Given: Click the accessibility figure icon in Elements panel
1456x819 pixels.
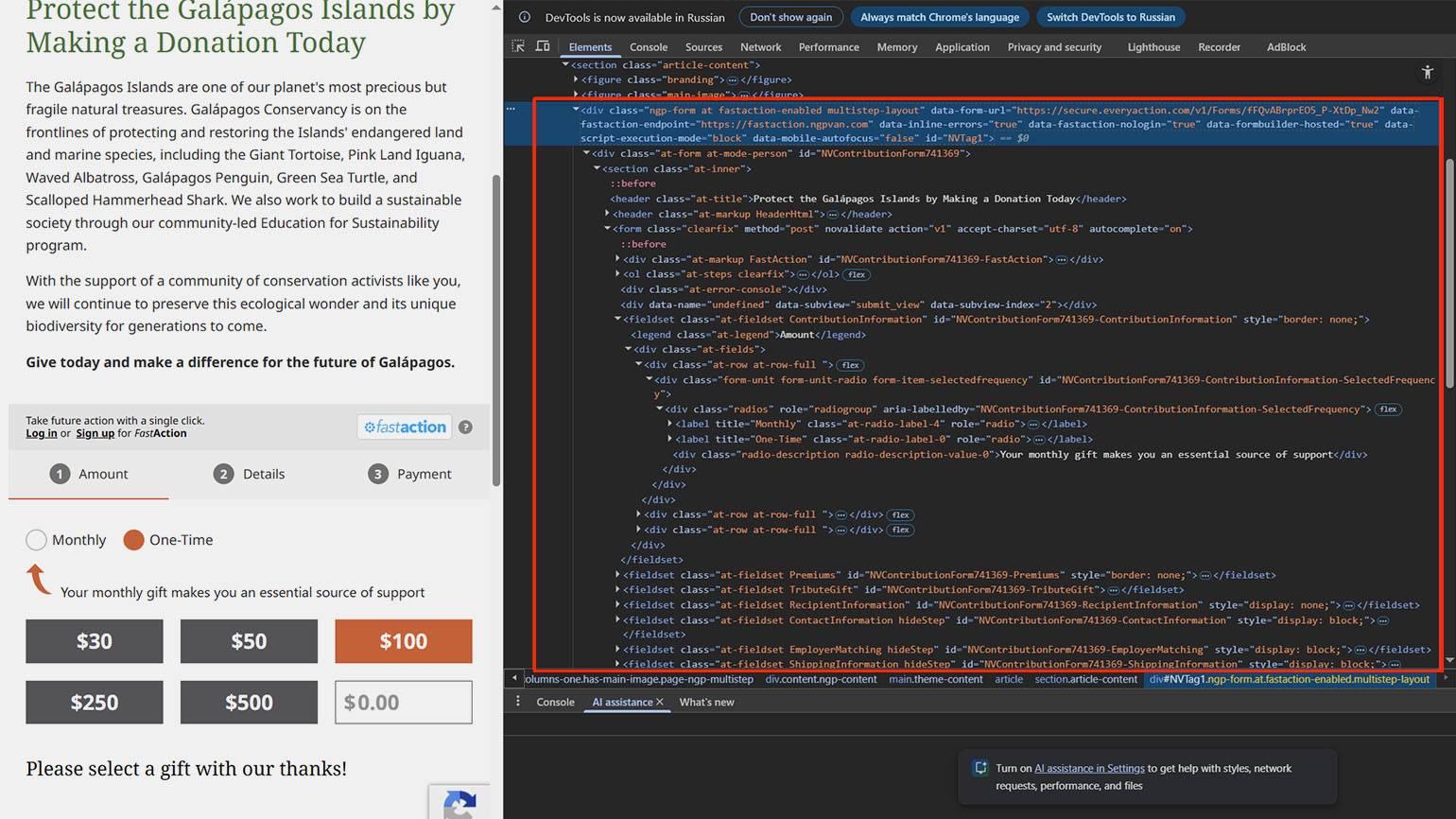Looking at the screenshot, I should click(1428, 73).
